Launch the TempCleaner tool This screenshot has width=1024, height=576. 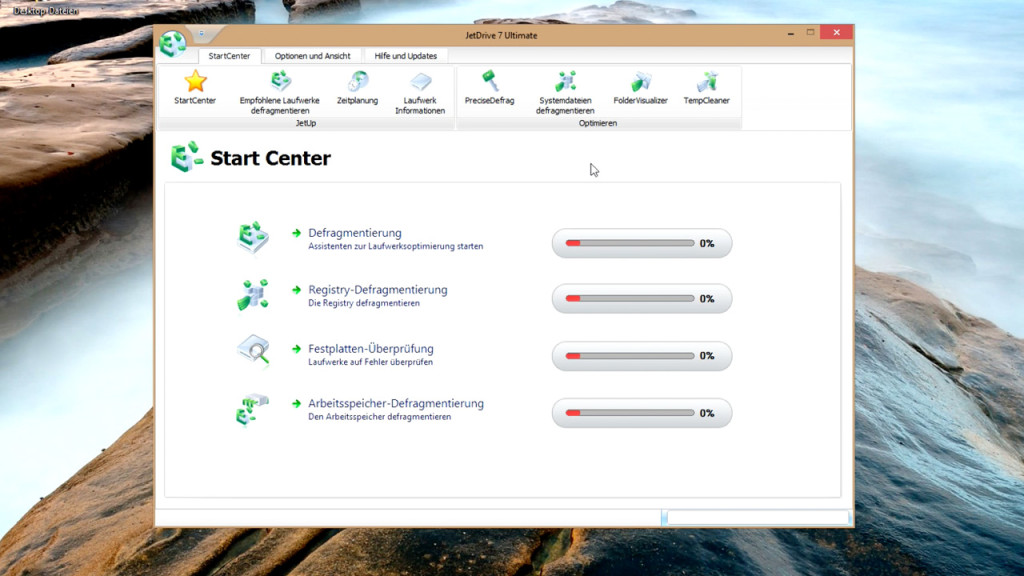pos(706,82)
